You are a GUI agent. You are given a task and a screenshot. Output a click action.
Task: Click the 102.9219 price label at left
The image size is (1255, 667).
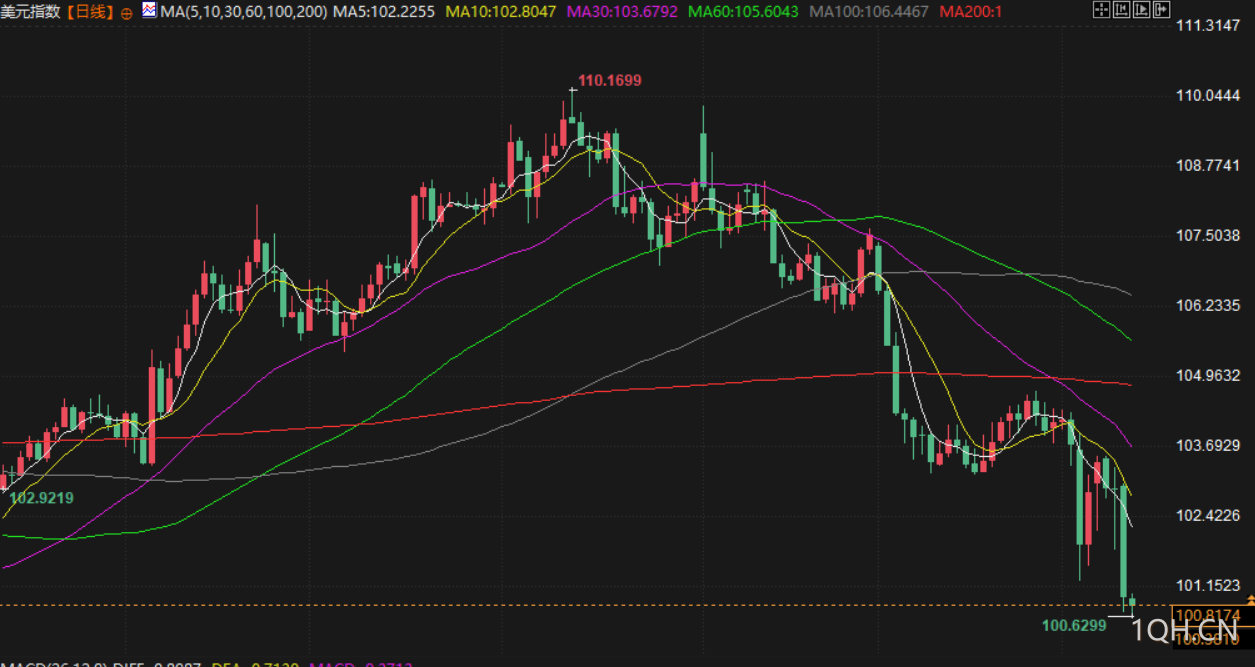tap(41, 497)
